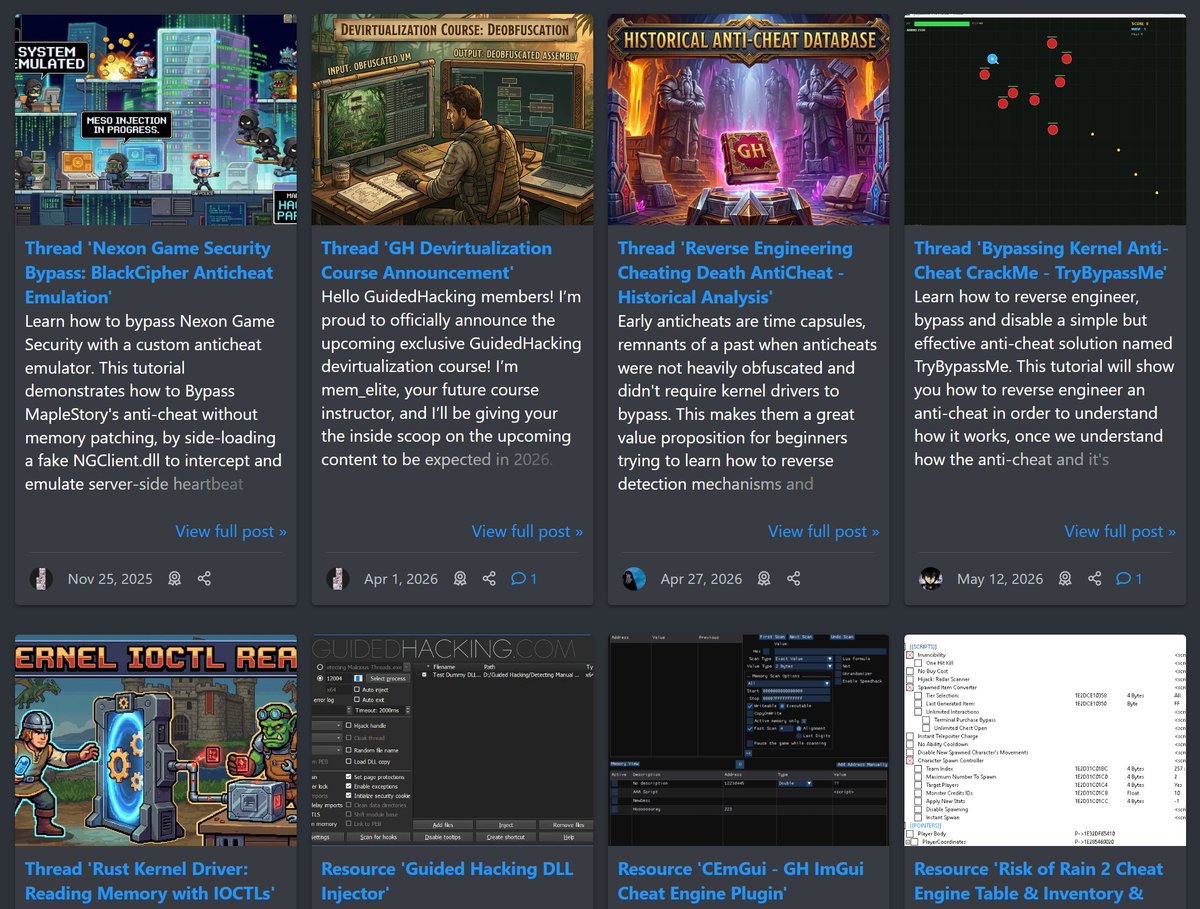View full post for TryBypassMe CrackMe thread
This screenshot has height=909, width=1200.
pyautogui.click(x=1120, y=532)
